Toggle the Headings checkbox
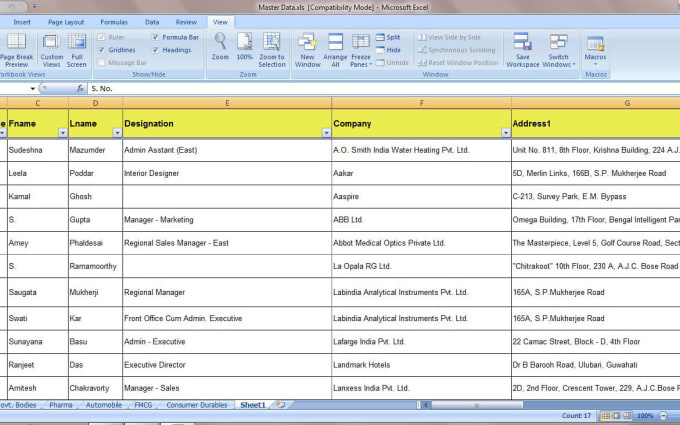The width and height of the screenshot is (680, 425). point(155,50)
